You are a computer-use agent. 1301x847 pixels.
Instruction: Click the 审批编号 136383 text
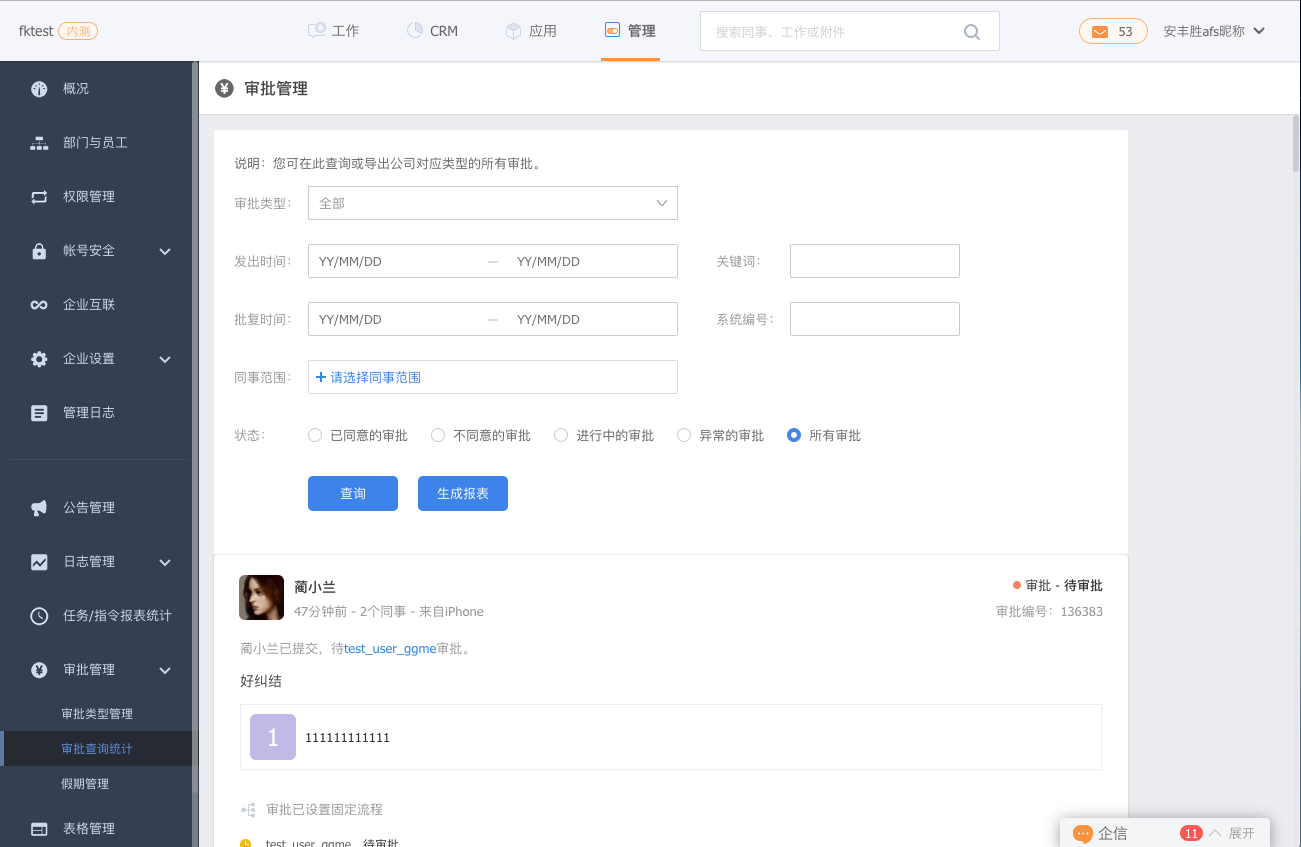(1049, 611)
